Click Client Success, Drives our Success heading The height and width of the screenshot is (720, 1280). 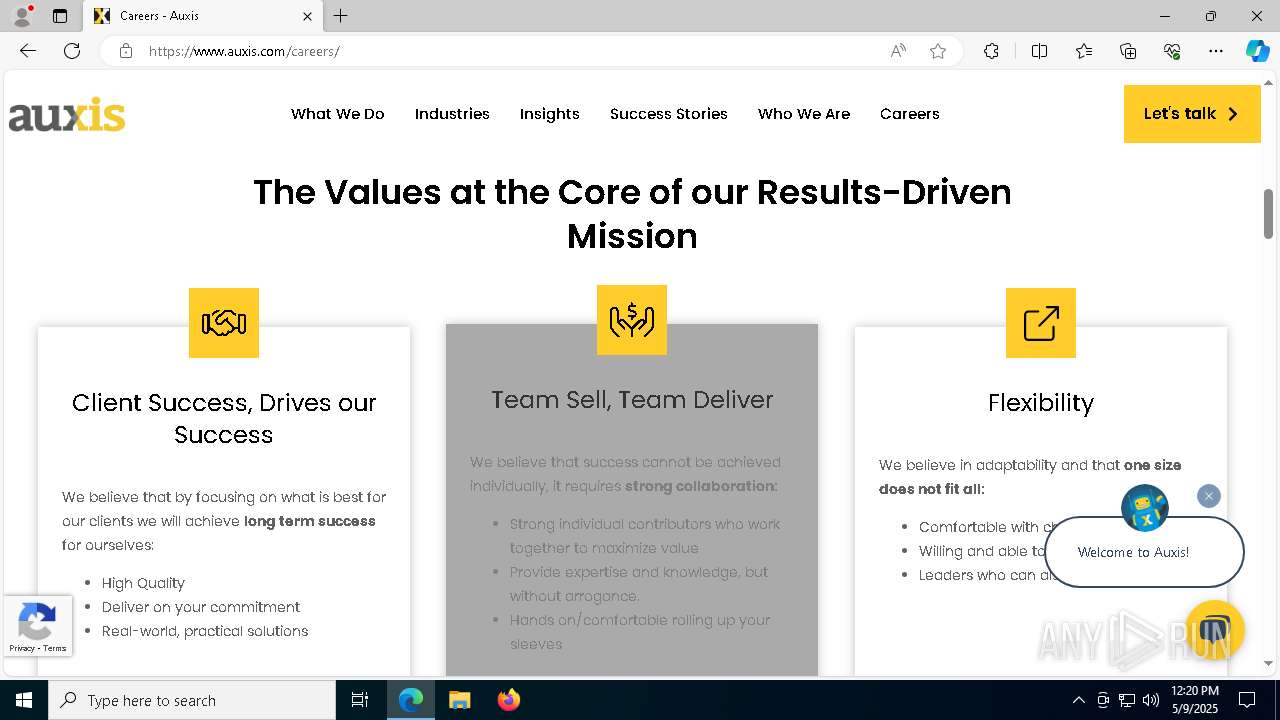pyautogui.click(x=224, y=419)
